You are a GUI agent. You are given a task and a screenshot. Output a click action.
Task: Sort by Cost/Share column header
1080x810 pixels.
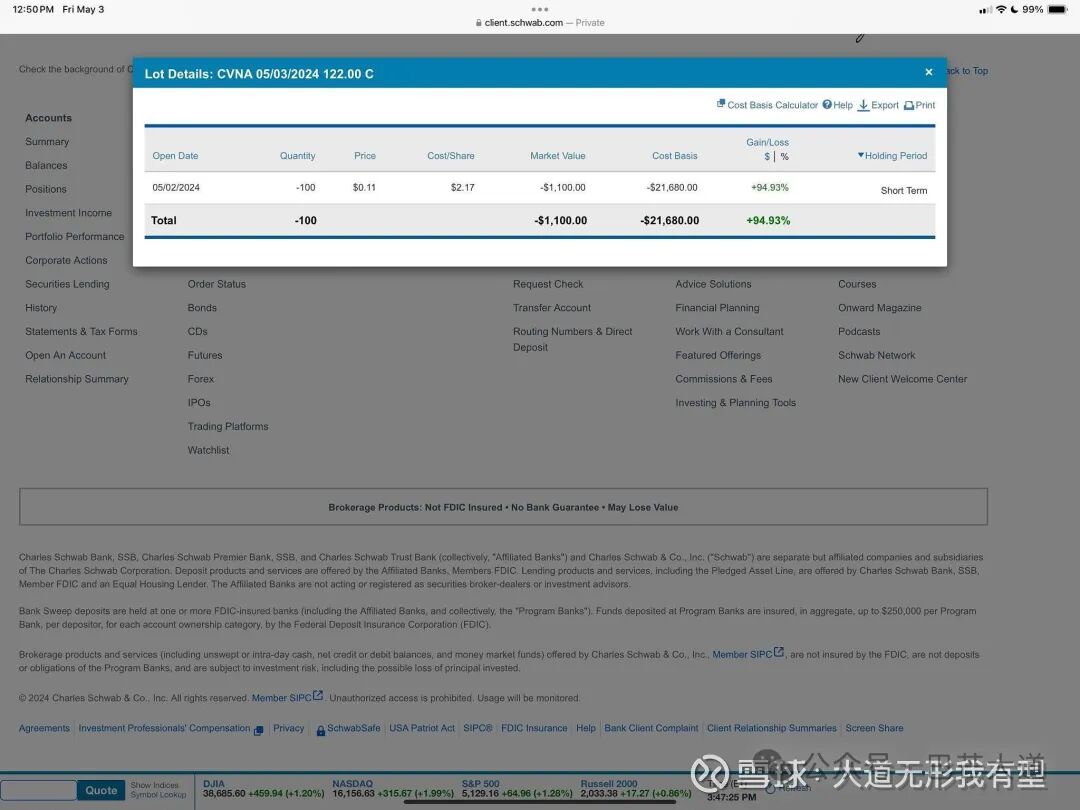click(x=450, y=156)
